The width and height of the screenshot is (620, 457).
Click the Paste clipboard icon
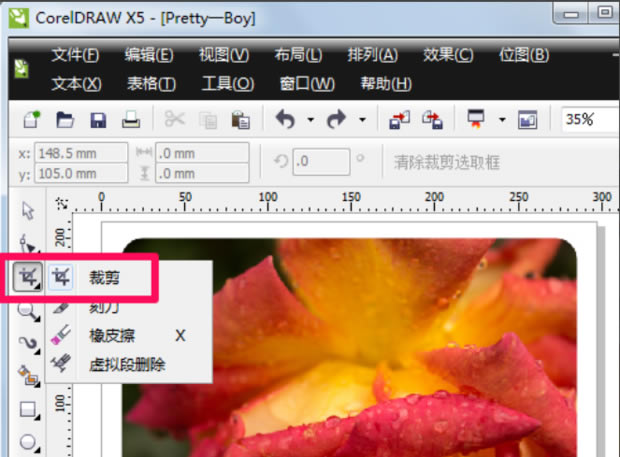[240, 120]
